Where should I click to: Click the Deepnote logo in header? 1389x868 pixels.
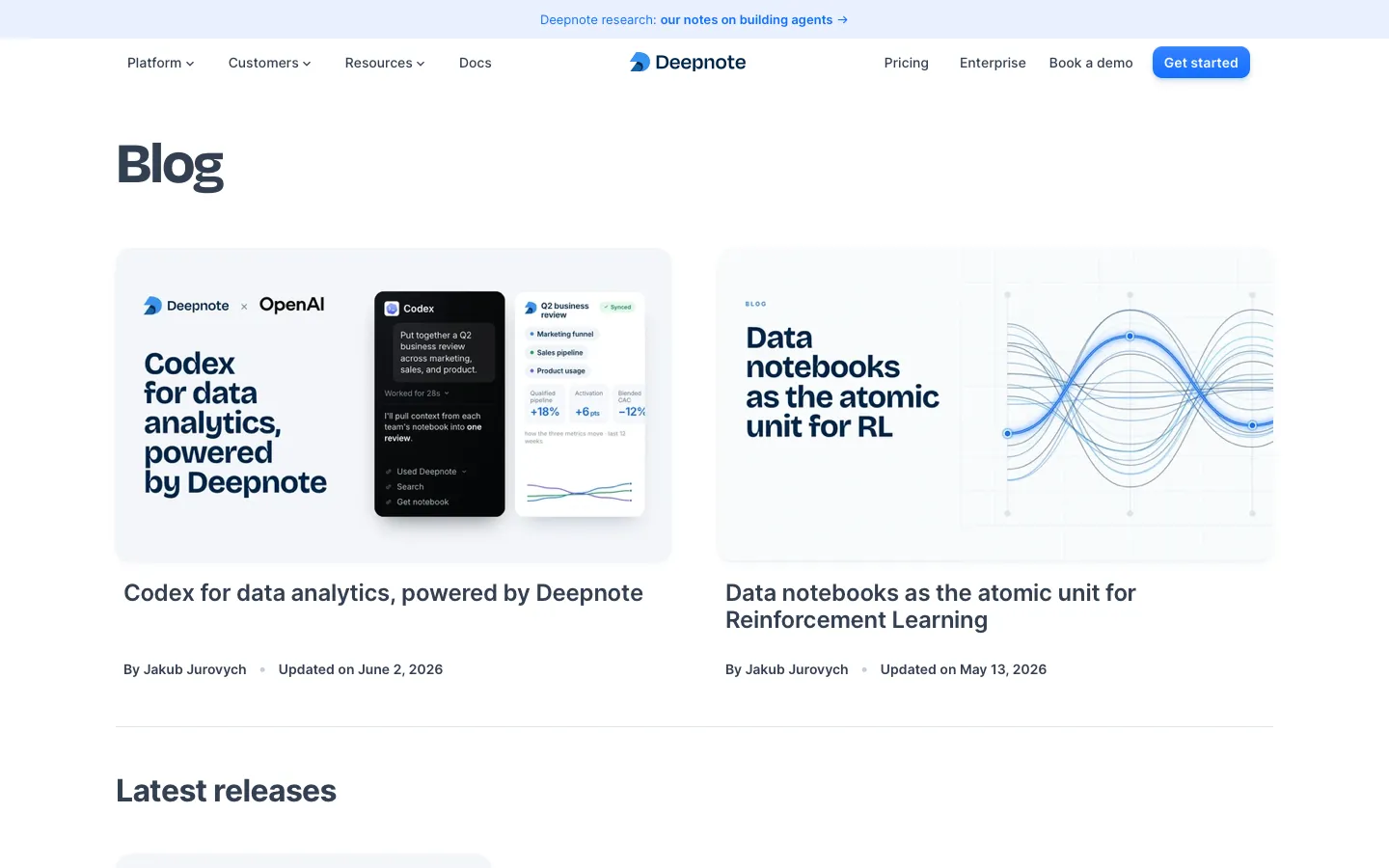[x=688, y=63]
